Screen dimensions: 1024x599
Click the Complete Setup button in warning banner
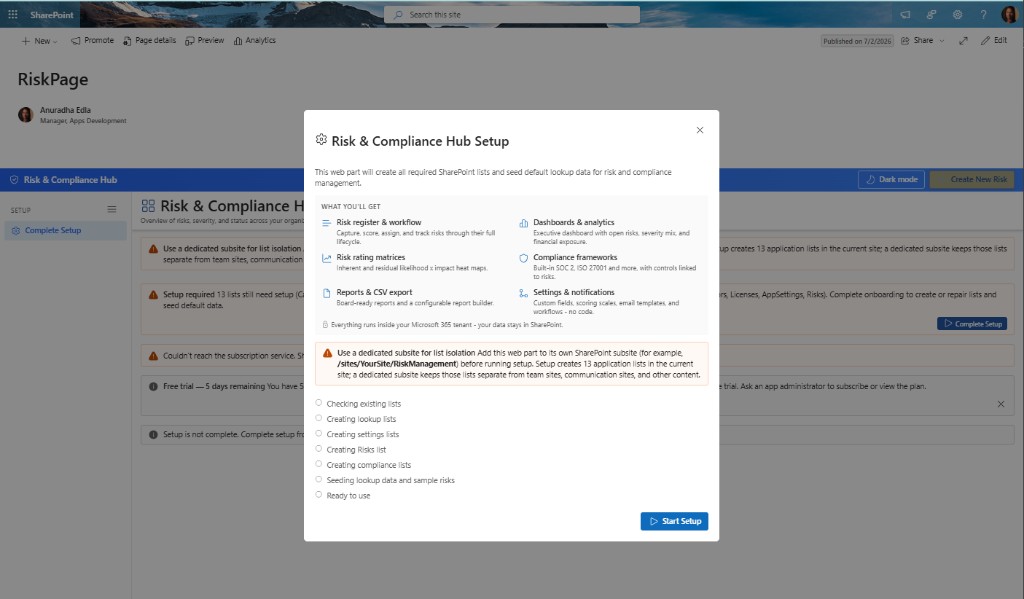(x=972, y=324)
